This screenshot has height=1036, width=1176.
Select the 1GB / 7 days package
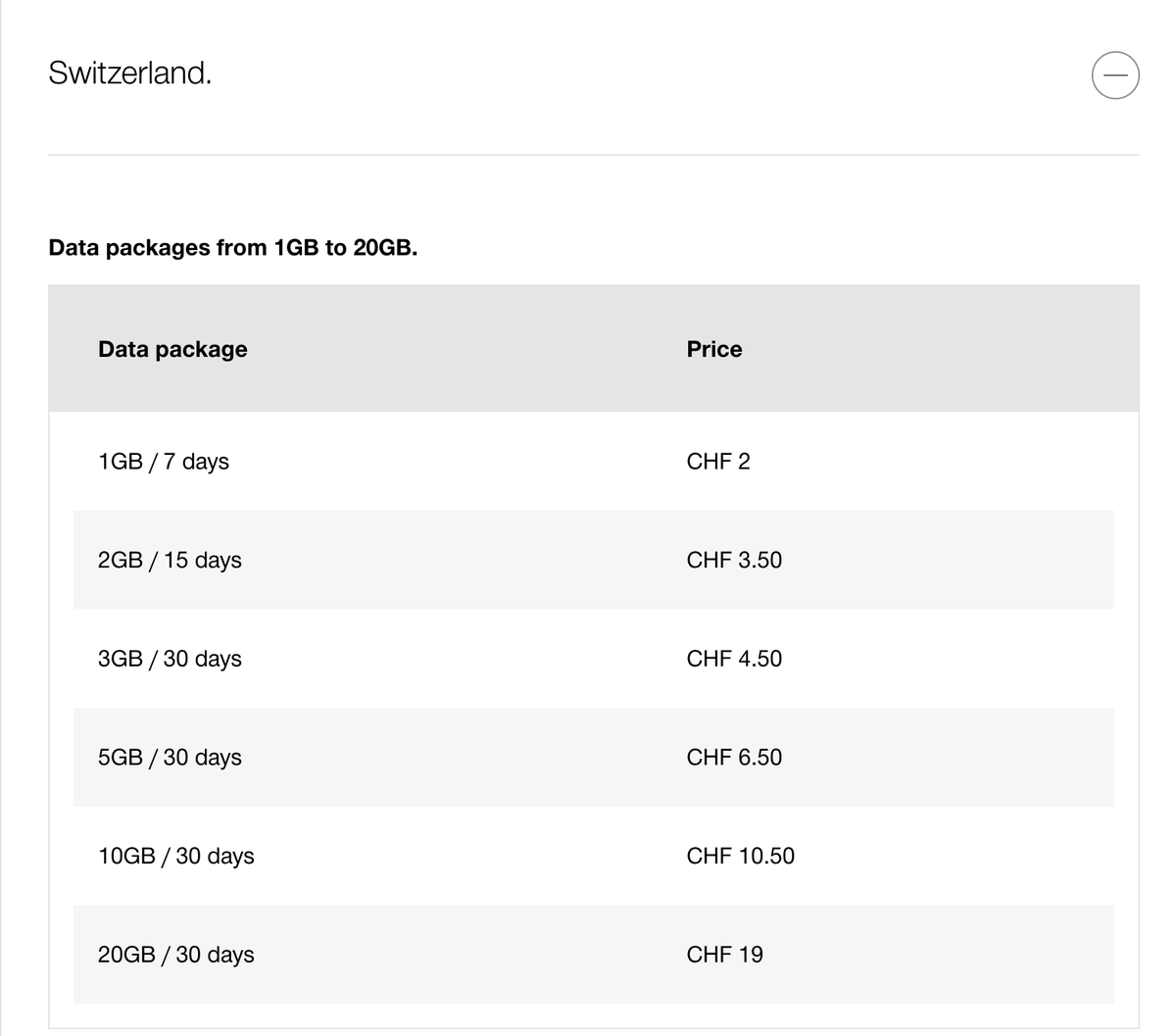(x=164, y=461)
